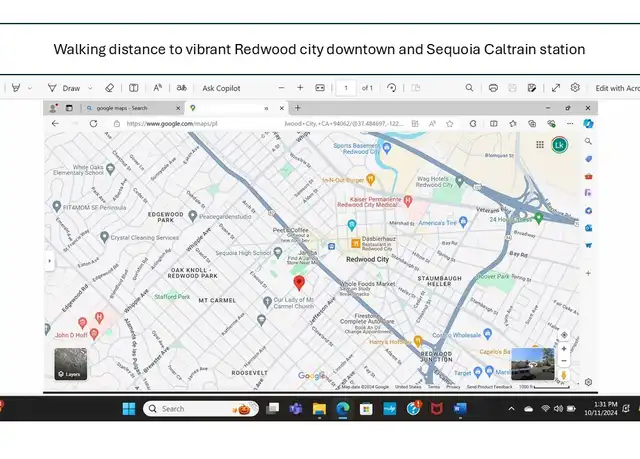Open File Explorer from taskbar
The height and width of the screenshot is (459, 640).
(x=319, y=408)
